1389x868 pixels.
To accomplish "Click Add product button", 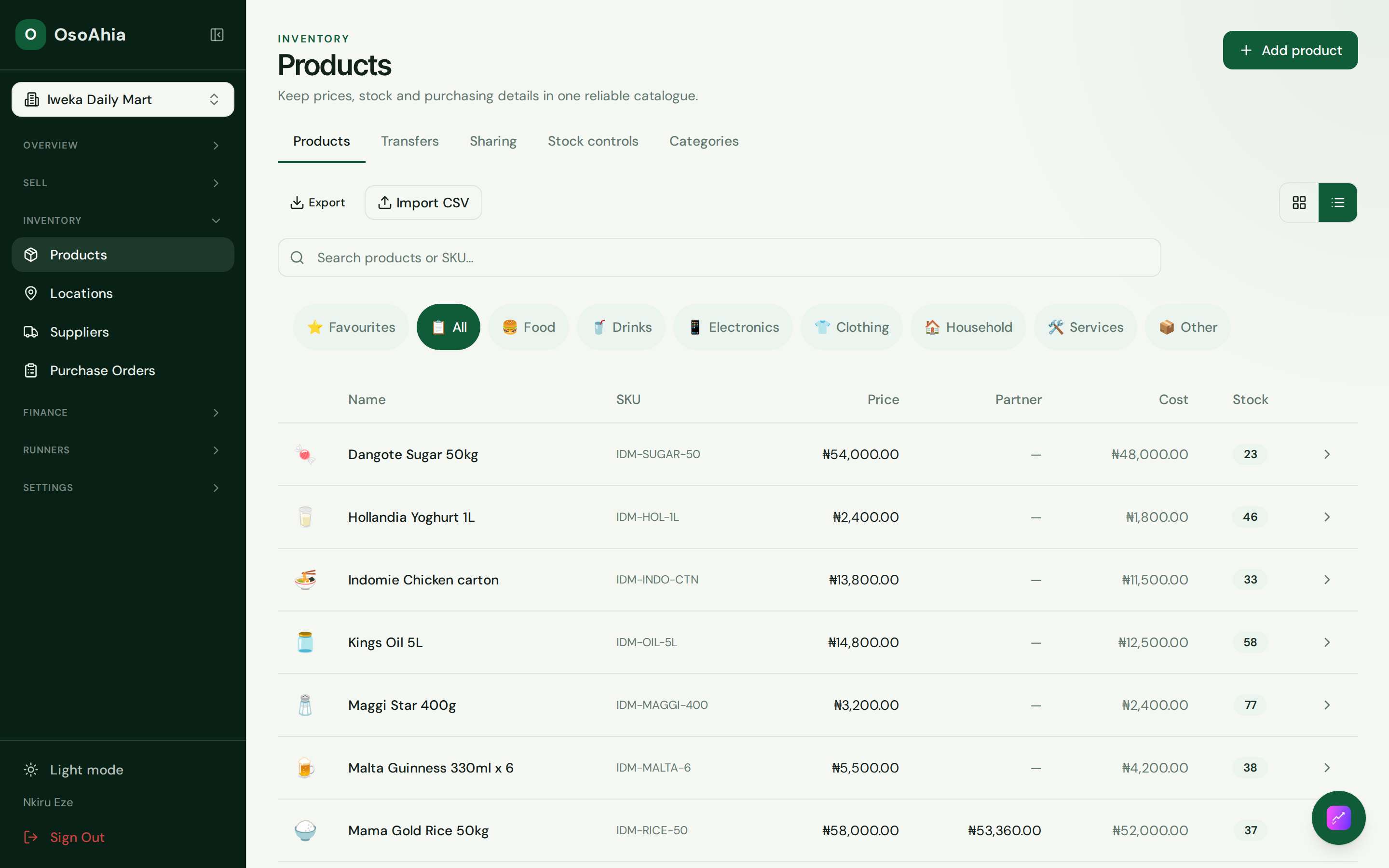I will click(1290, 50).
